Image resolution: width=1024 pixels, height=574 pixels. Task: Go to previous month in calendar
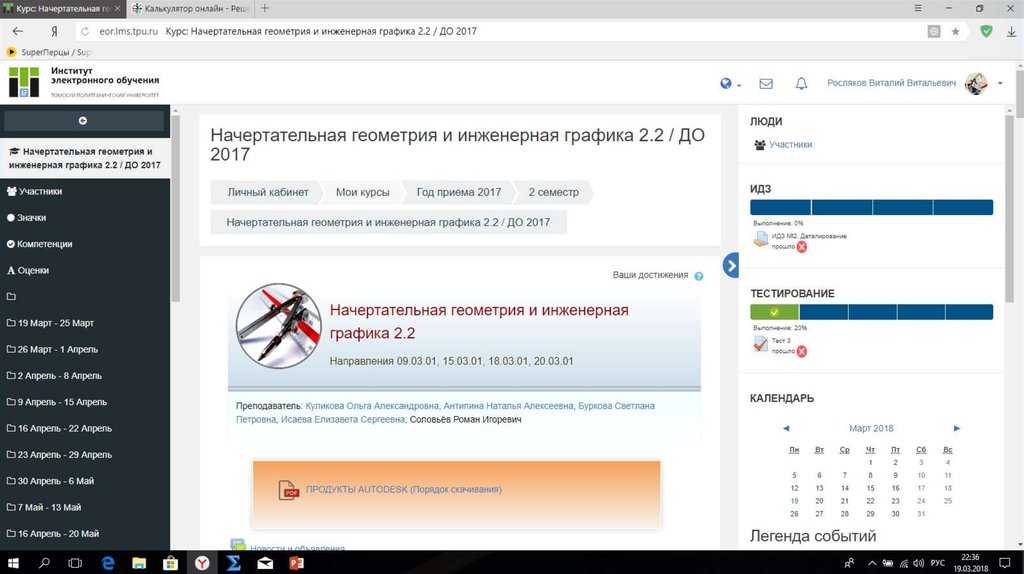tap(786, 428)
